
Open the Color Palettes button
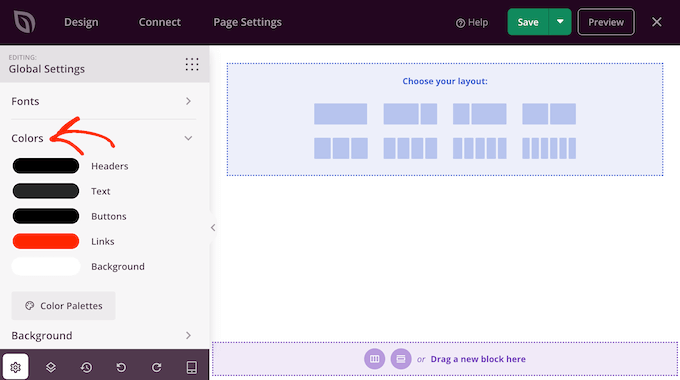click(x=63, y=306)
